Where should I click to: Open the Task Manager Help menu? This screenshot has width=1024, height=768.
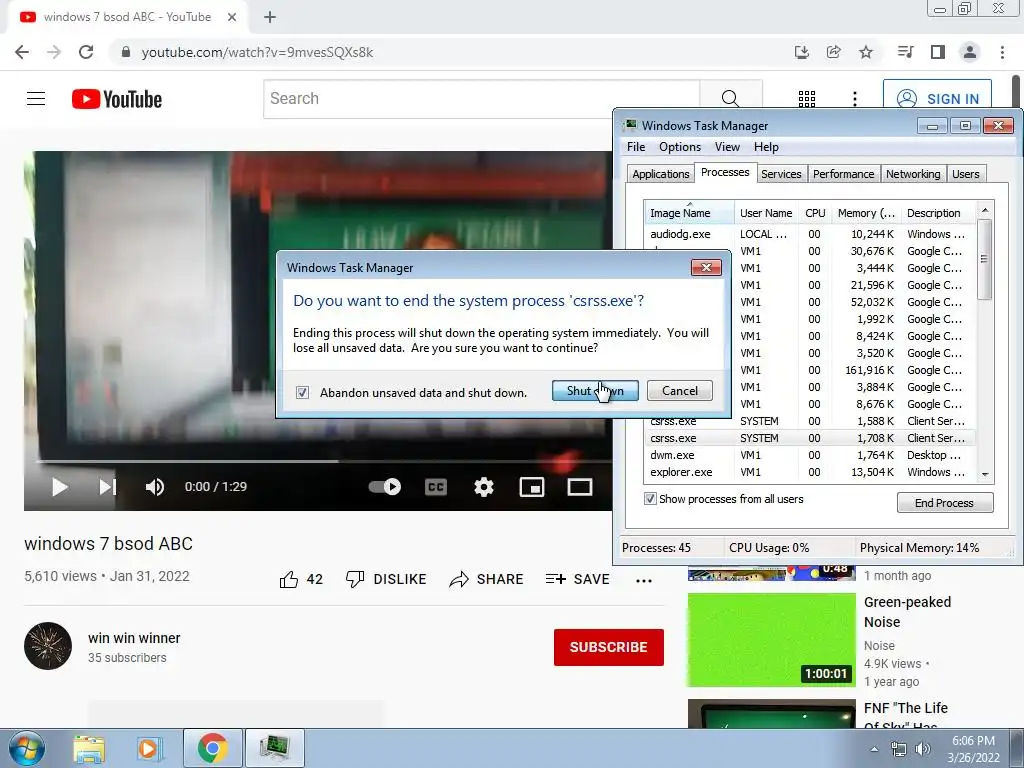click(x=766, y=147)
